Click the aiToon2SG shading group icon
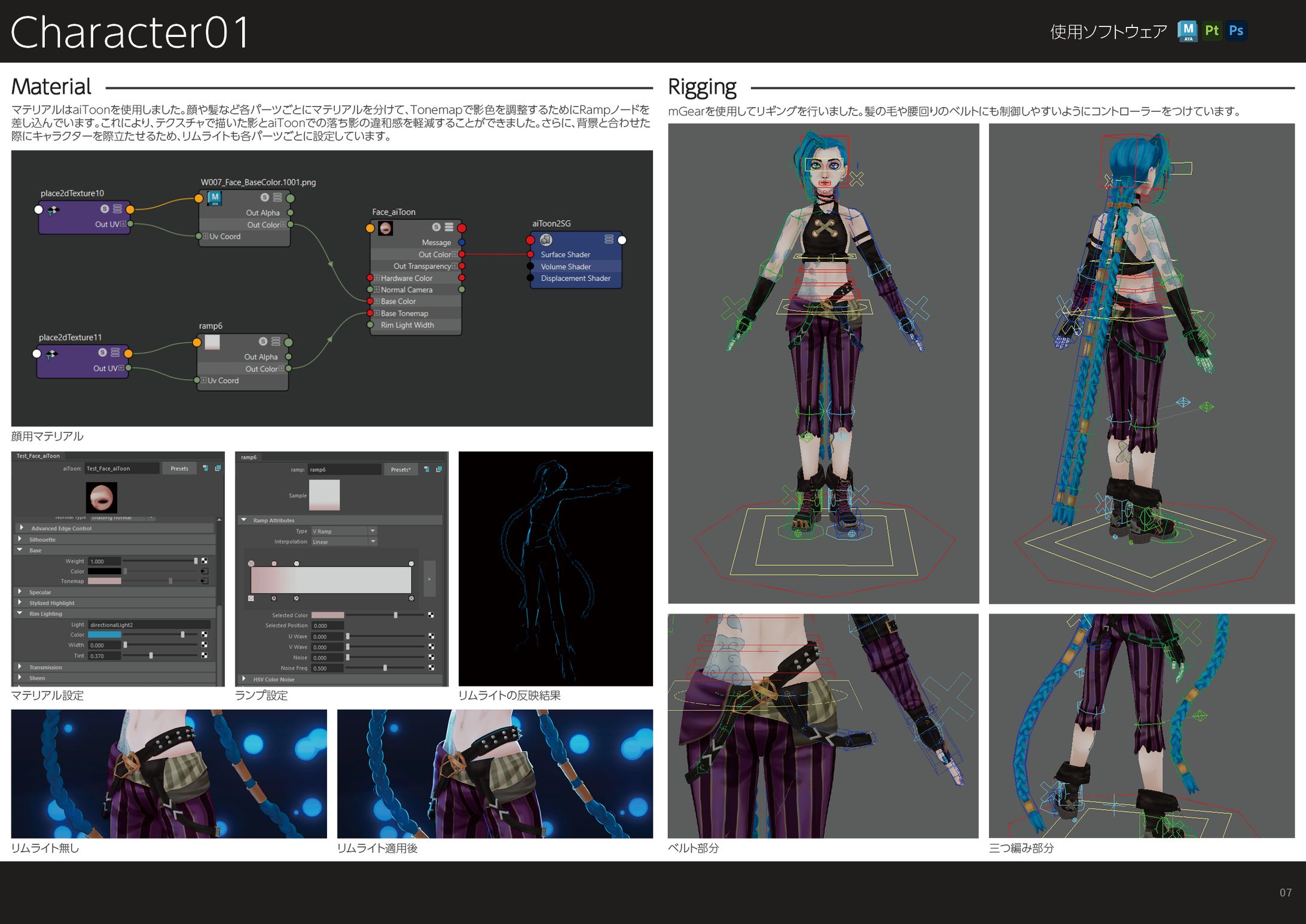Viewport: 1306px width, 924px height. (x=546, y=240)
